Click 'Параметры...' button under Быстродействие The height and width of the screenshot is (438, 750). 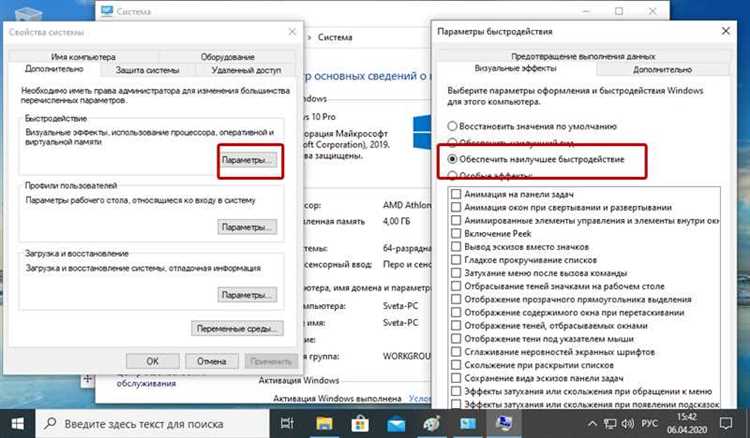(x=246, y=160)
